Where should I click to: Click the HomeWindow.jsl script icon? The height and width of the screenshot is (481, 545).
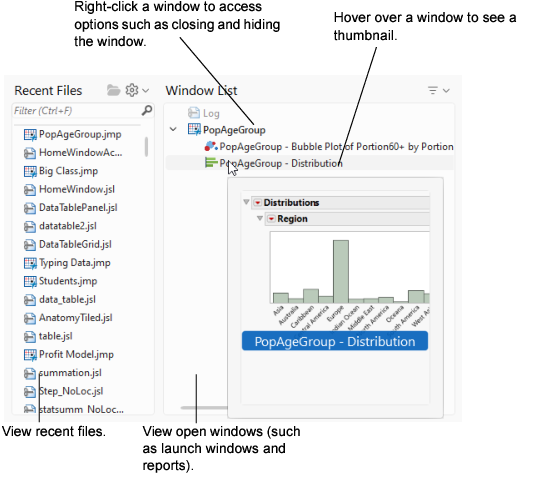coord(30,190)
